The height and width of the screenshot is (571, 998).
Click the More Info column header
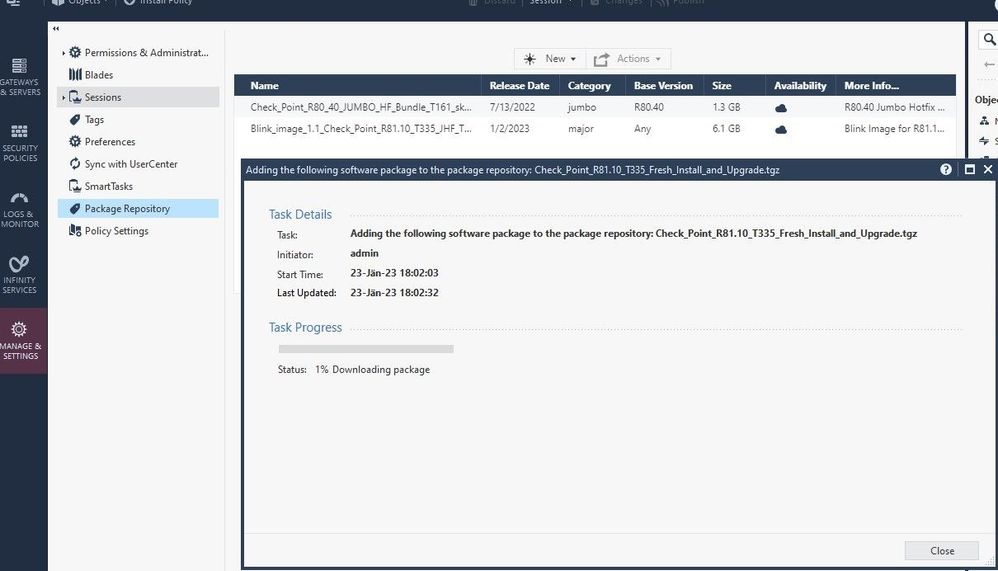pyautogui.click(x=895, y=85)
